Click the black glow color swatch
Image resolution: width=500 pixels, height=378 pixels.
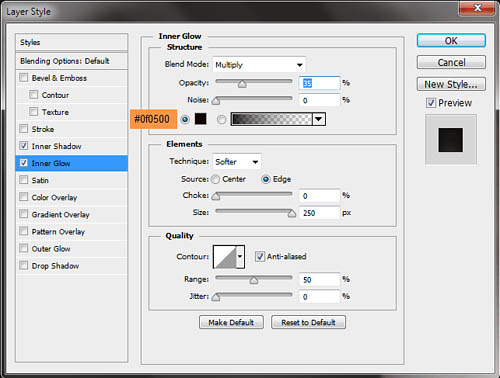pyautogui.click(x=200, y=119)
